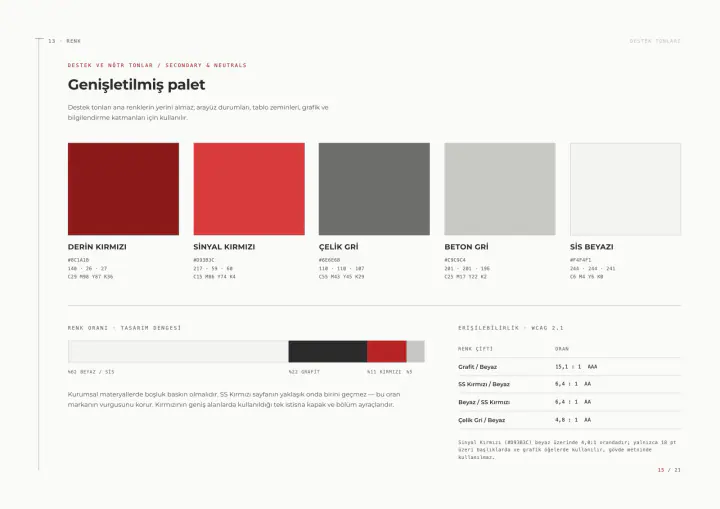The height and width of the screenshot is (509, 720).
Task: Click the white segment of the ratio bar
Action: click(x=178, y=351)
